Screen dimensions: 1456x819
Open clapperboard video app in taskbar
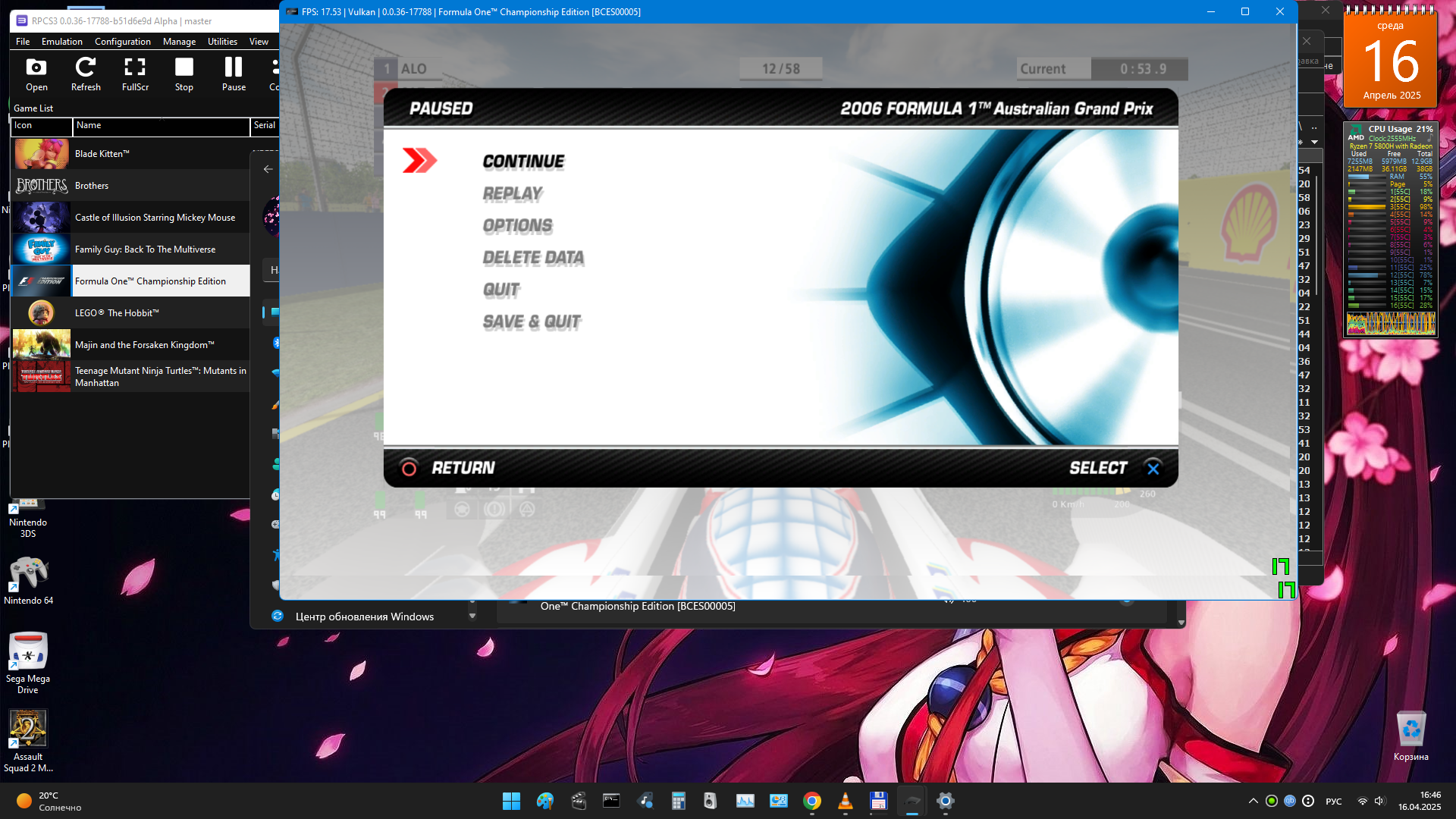click(x=578, y=801)
